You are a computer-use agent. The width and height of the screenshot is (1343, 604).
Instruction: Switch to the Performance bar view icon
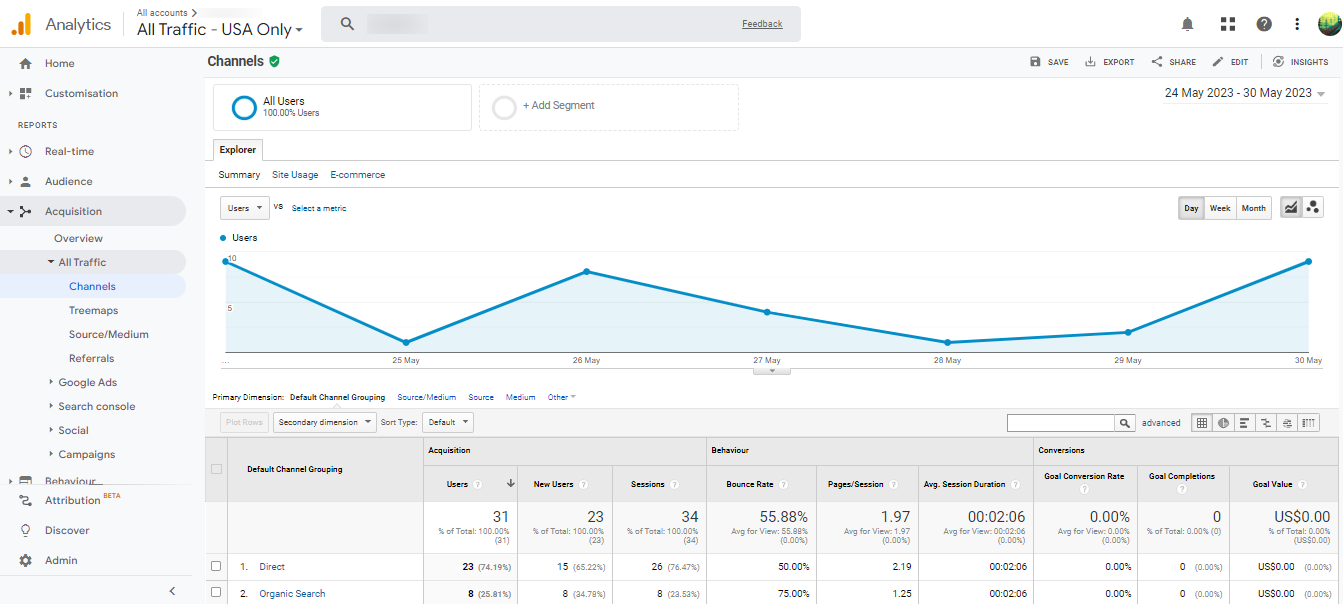click(x=1245, y=423)
